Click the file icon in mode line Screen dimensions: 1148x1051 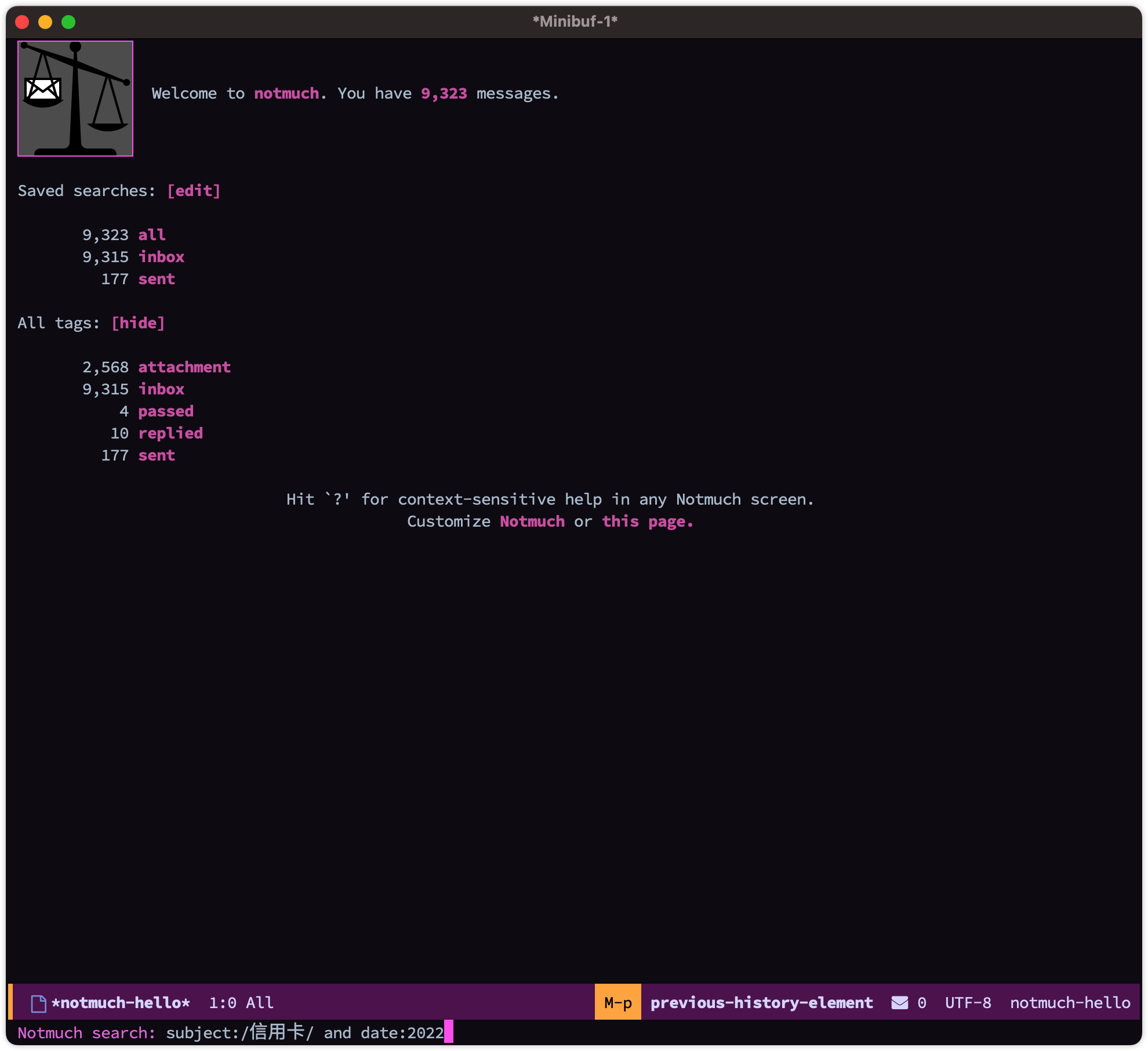tap(38, 1003)
